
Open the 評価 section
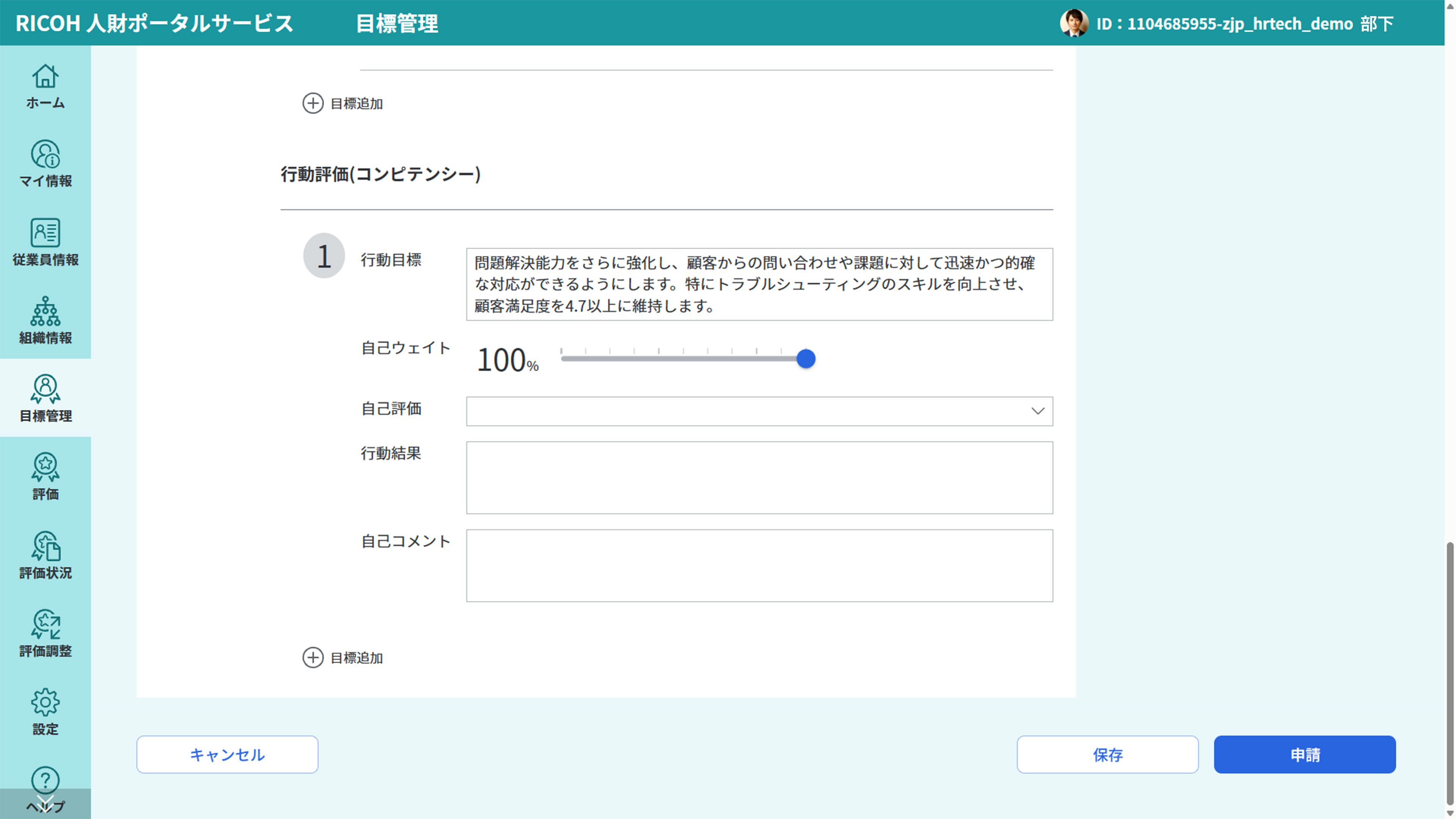tap(45, 478)
